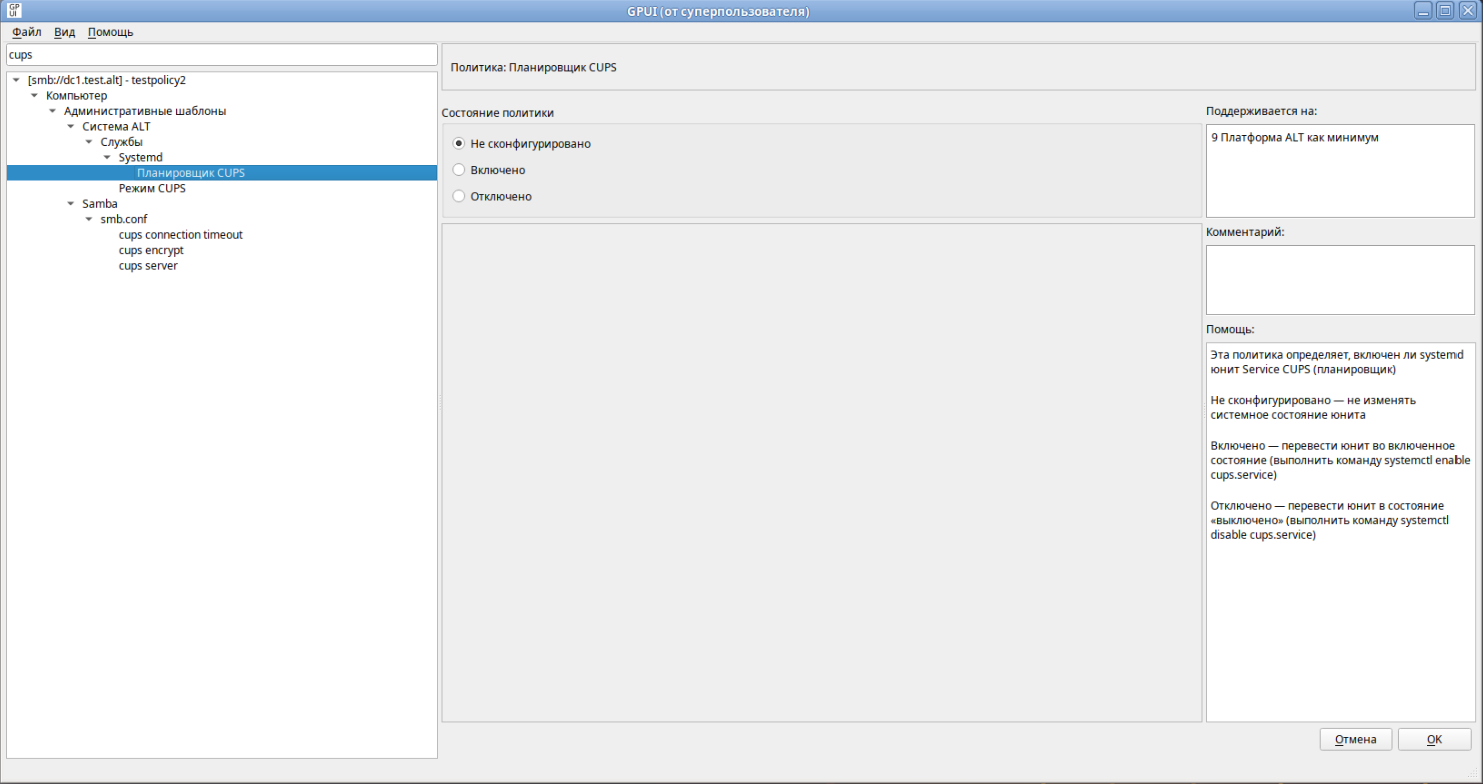Click the Система ALT label in tree
This screenshot has width=1483, height=784.
[x=116, y=126]
